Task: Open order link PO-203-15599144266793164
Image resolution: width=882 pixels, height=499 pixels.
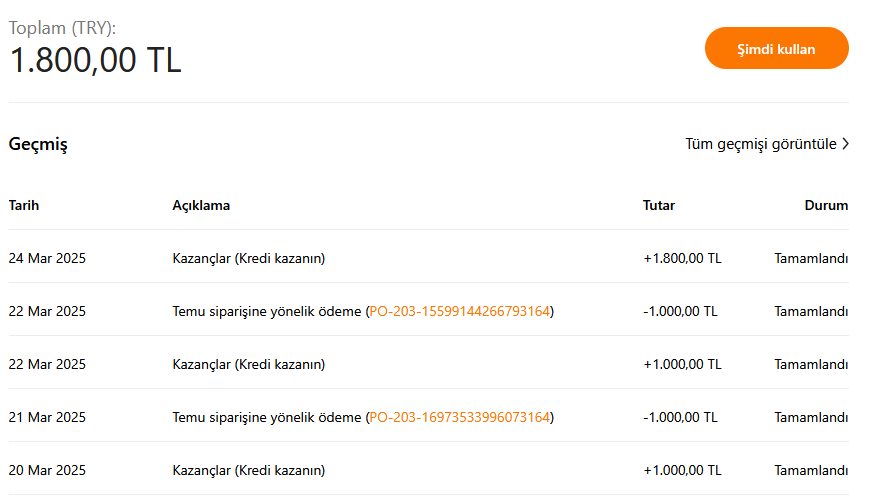Action: click(x=459, y=311)
